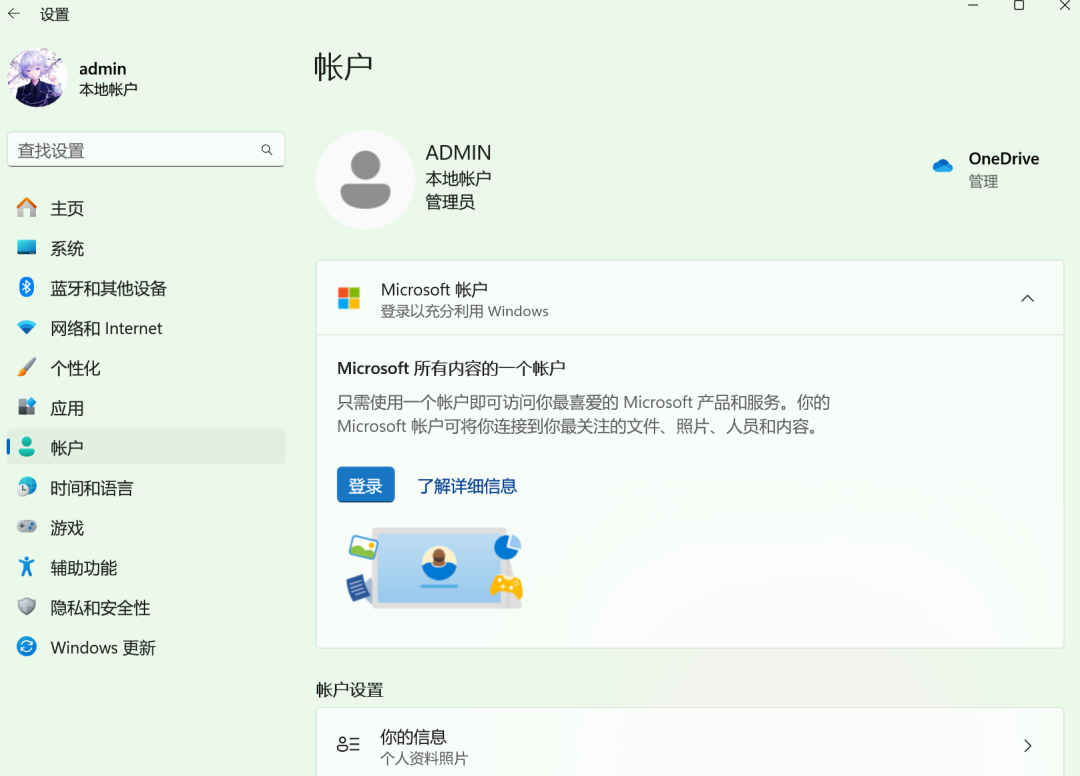Click the paintbrush icon for 个性化
The height and width of the screenshot is (776, 1080).
coord(27,367)
